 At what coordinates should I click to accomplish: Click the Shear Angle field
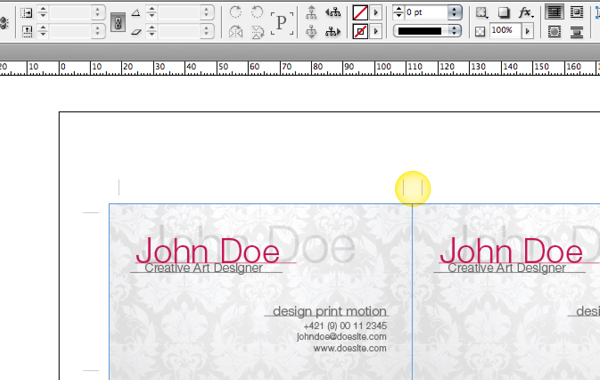(180, 31)
